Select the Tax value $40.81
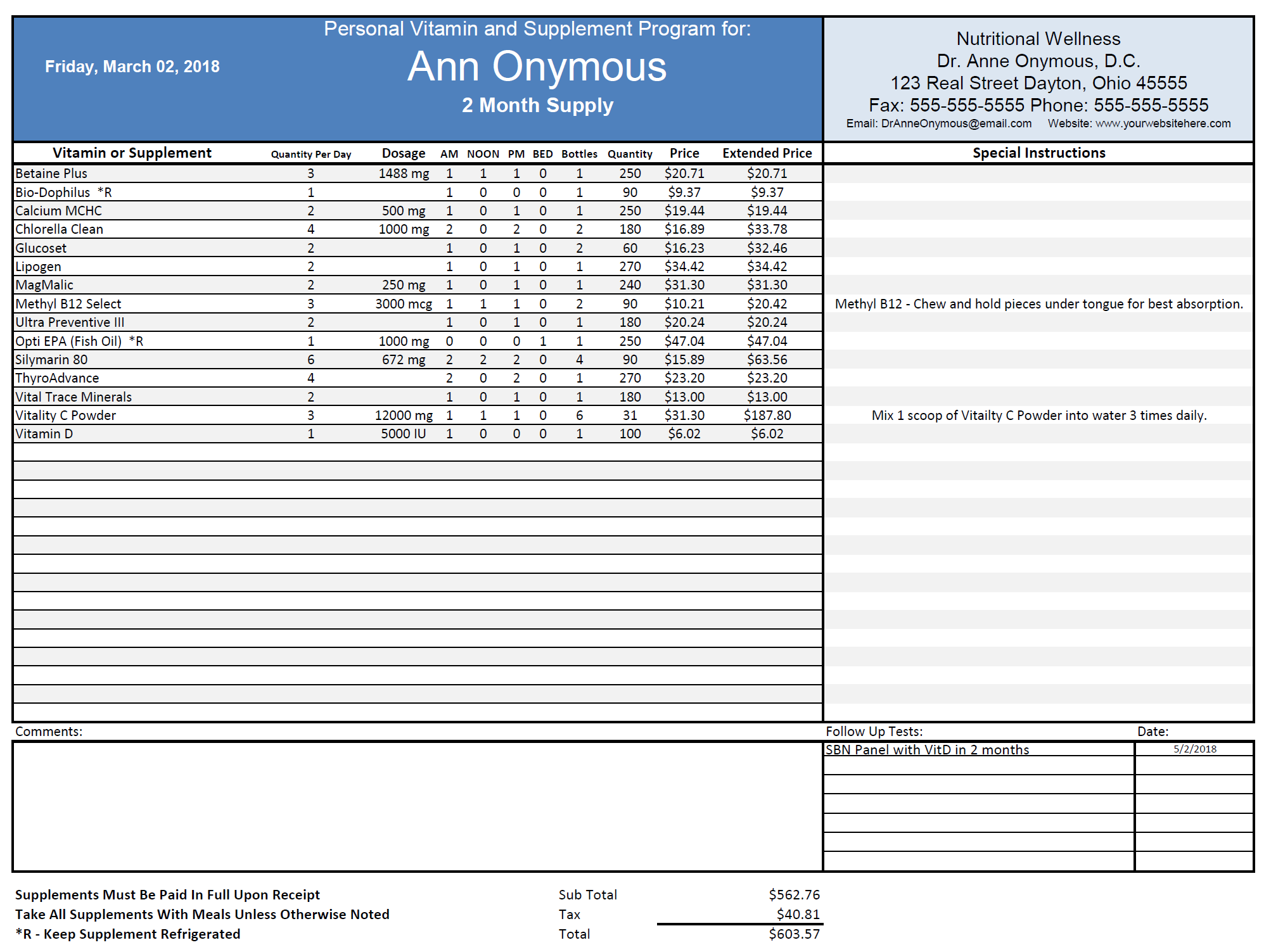The image size is (1271, 952). tap(798, 914)
